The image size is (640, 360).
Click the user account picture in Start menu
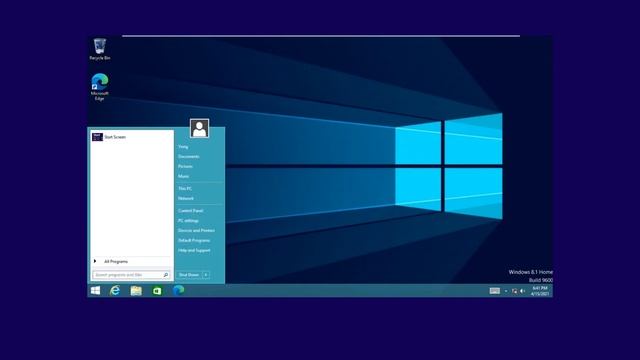(x=199, y=129)
